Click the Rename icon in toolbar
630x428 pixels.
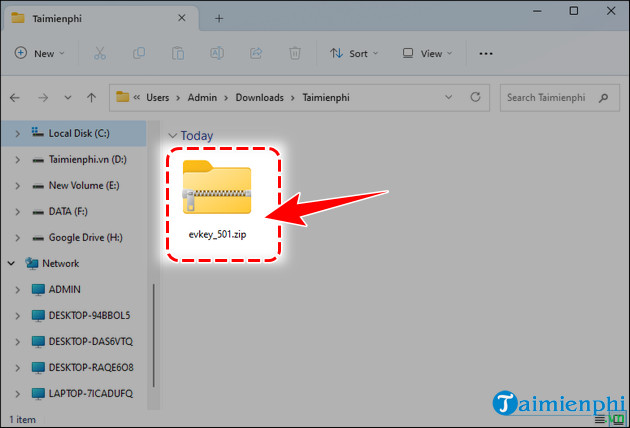coord(217,53)
